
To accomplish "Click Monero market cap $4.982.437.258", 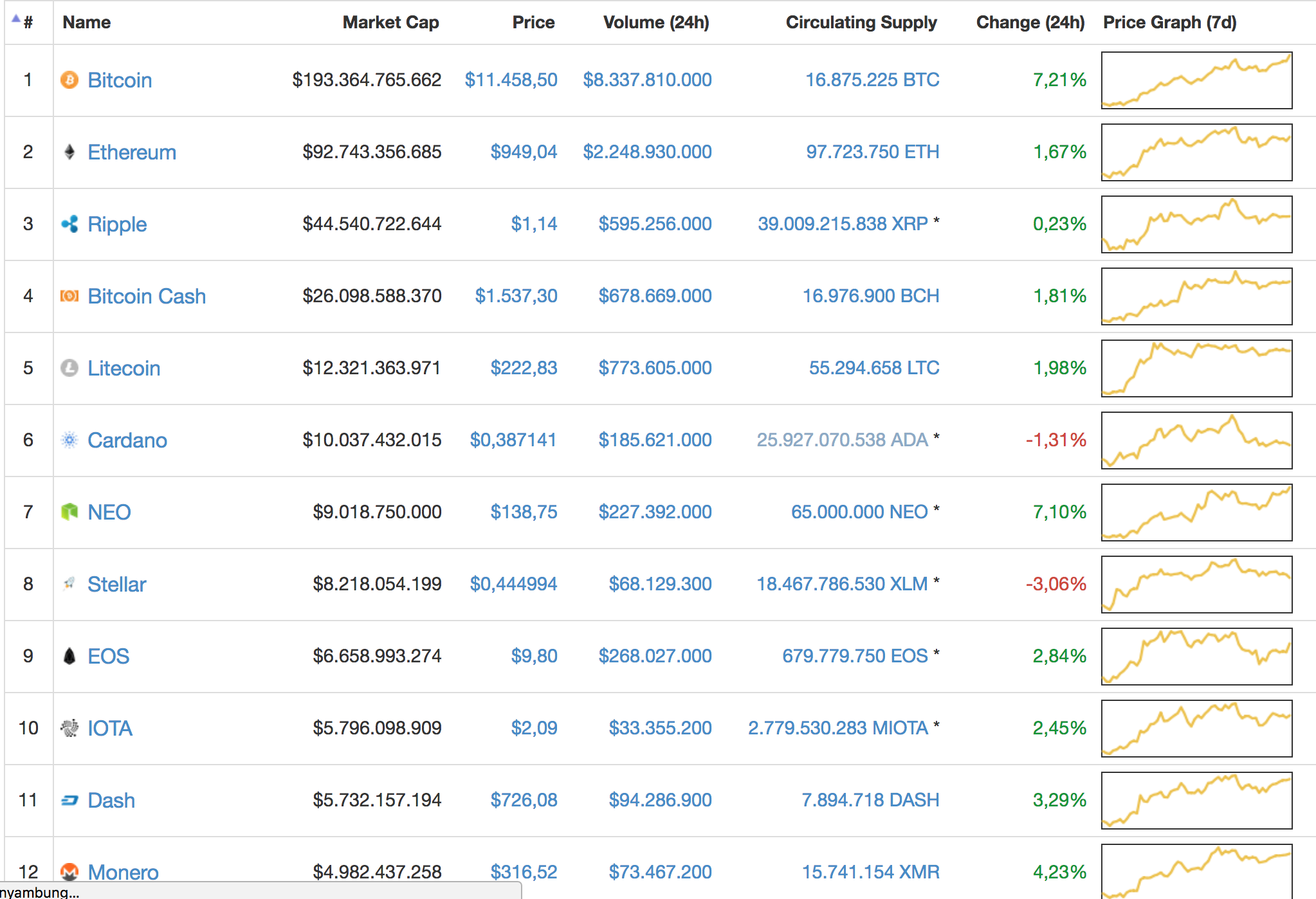I will click(377, 872).
